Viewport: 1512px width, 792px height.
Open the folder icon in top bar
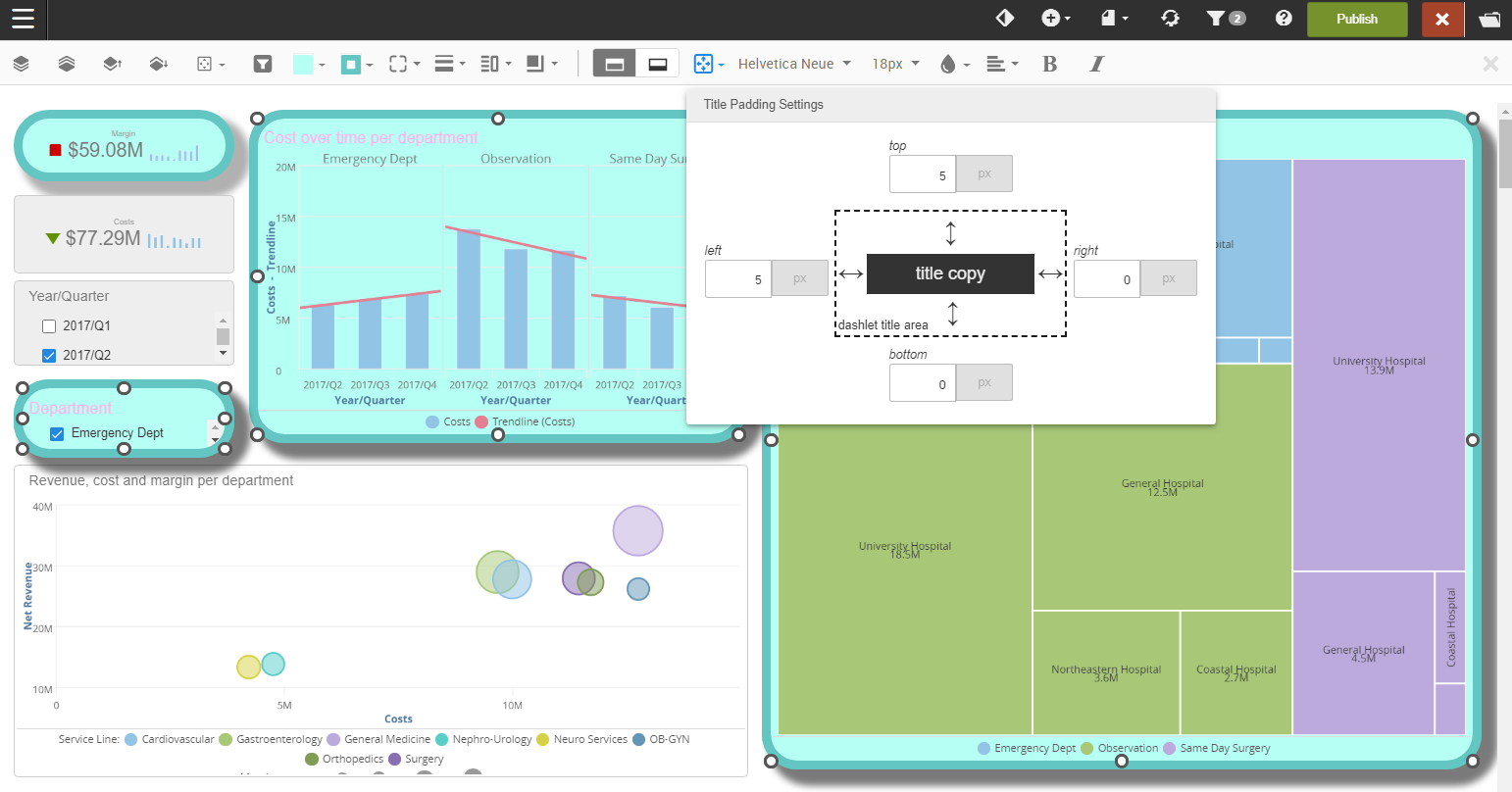1489,19
